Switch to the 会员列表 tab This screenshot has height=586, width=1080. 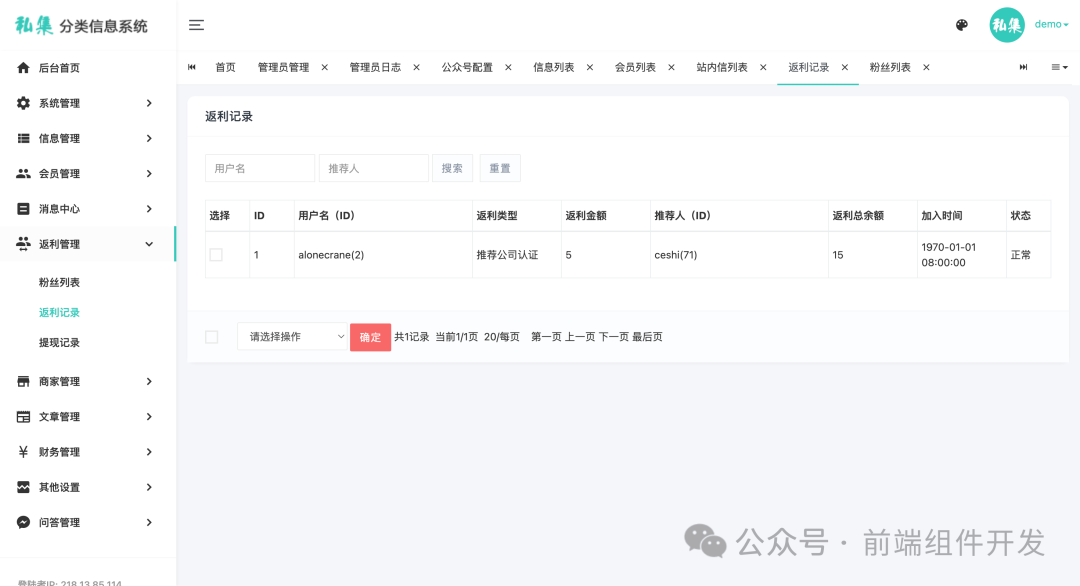[x=635, y=67]
